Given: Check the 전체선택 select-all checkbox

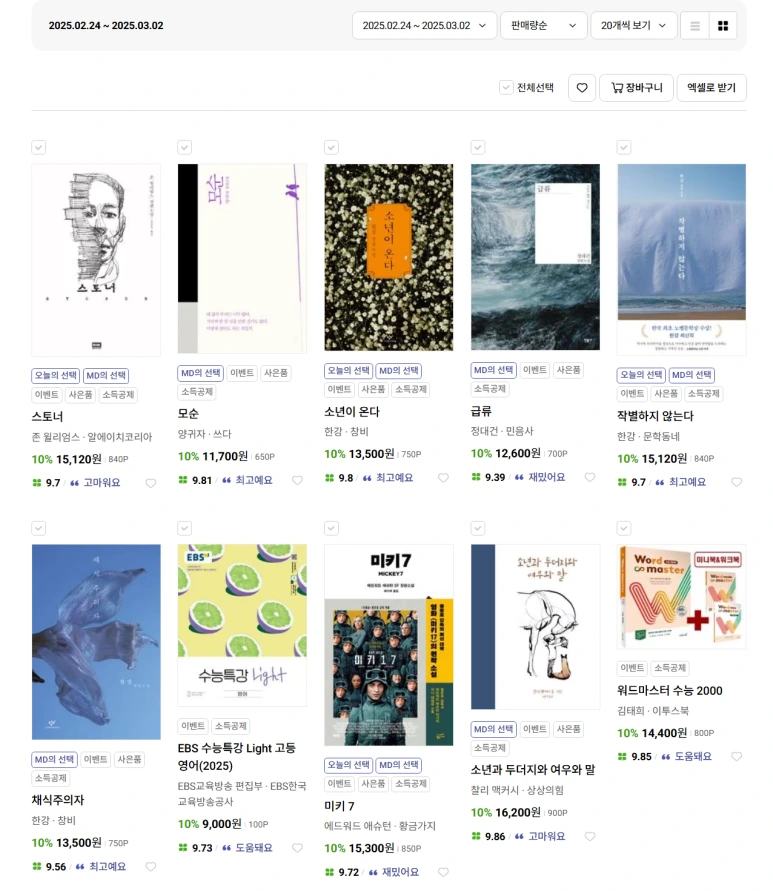Looking at the screenshot, I should click(x=506, y=88).
